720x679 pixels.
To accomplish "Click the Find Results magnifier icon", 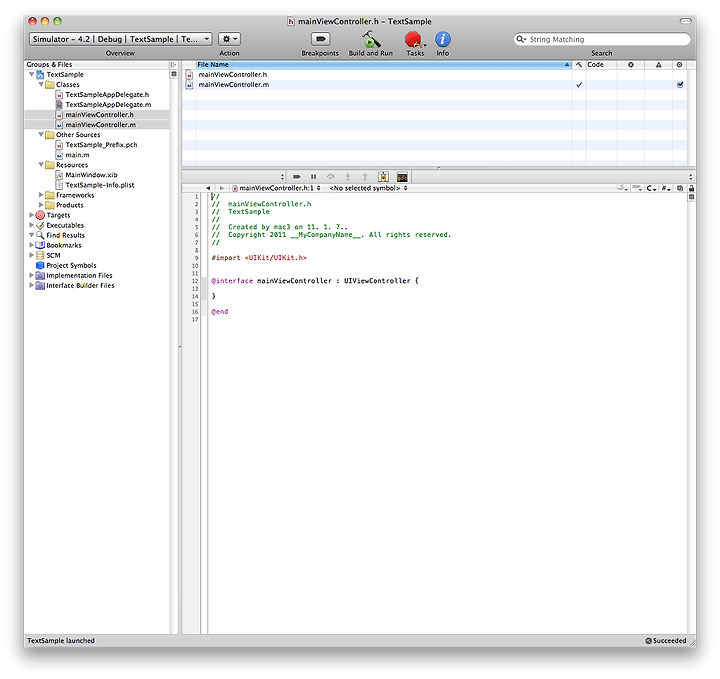I will [40, 235].
